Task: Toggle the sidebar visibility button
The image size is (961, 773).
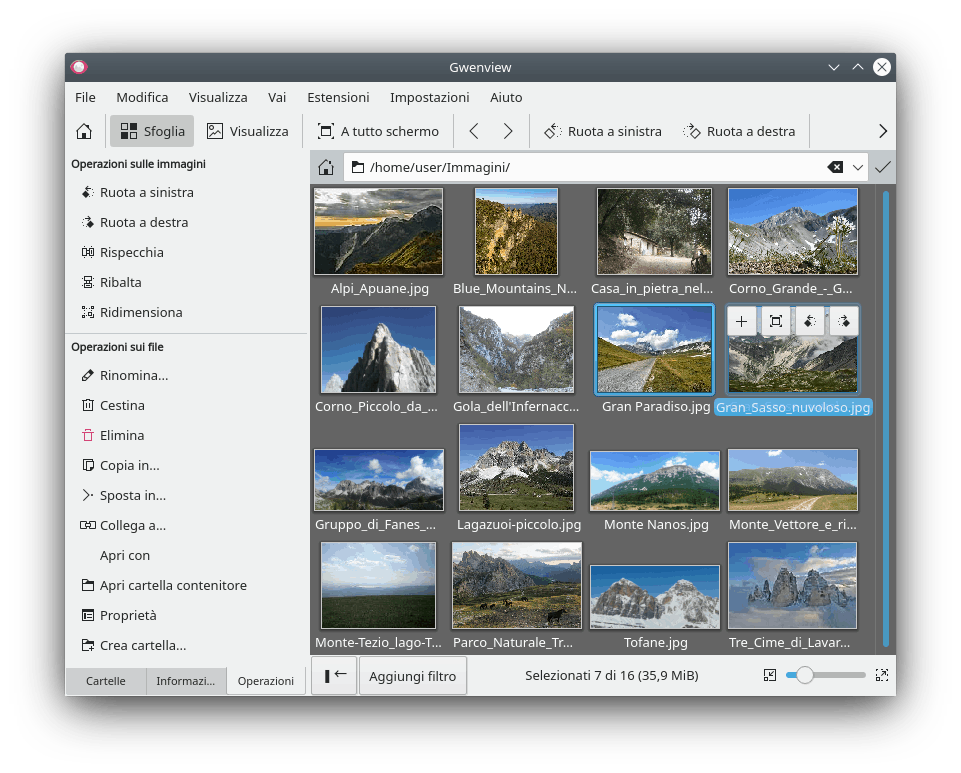Action: pos(334,675)
